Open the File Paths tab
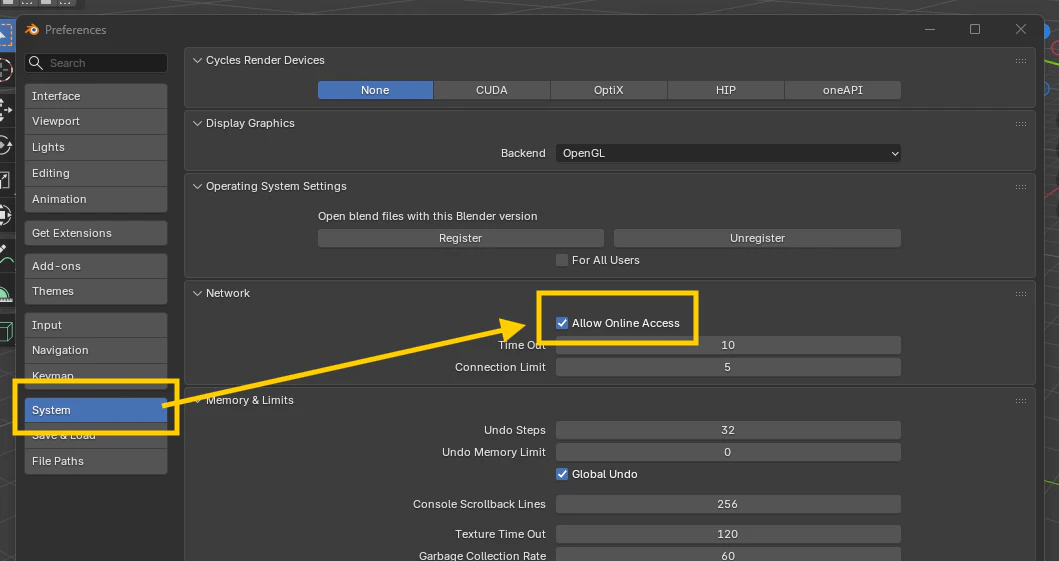 [x=96, y=461]
